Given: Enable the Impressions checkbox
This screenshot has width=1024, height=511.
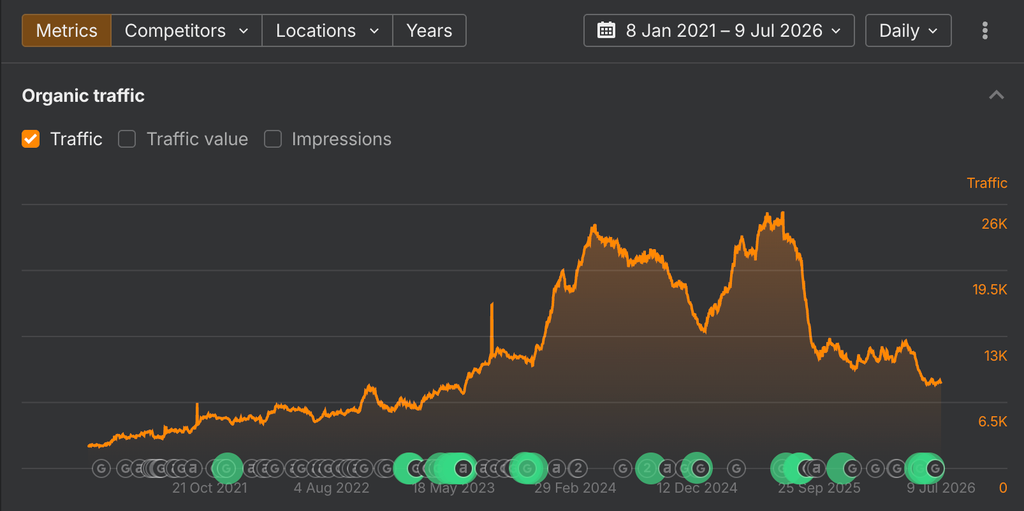Looking at the screenshot, I should point(272,139).
